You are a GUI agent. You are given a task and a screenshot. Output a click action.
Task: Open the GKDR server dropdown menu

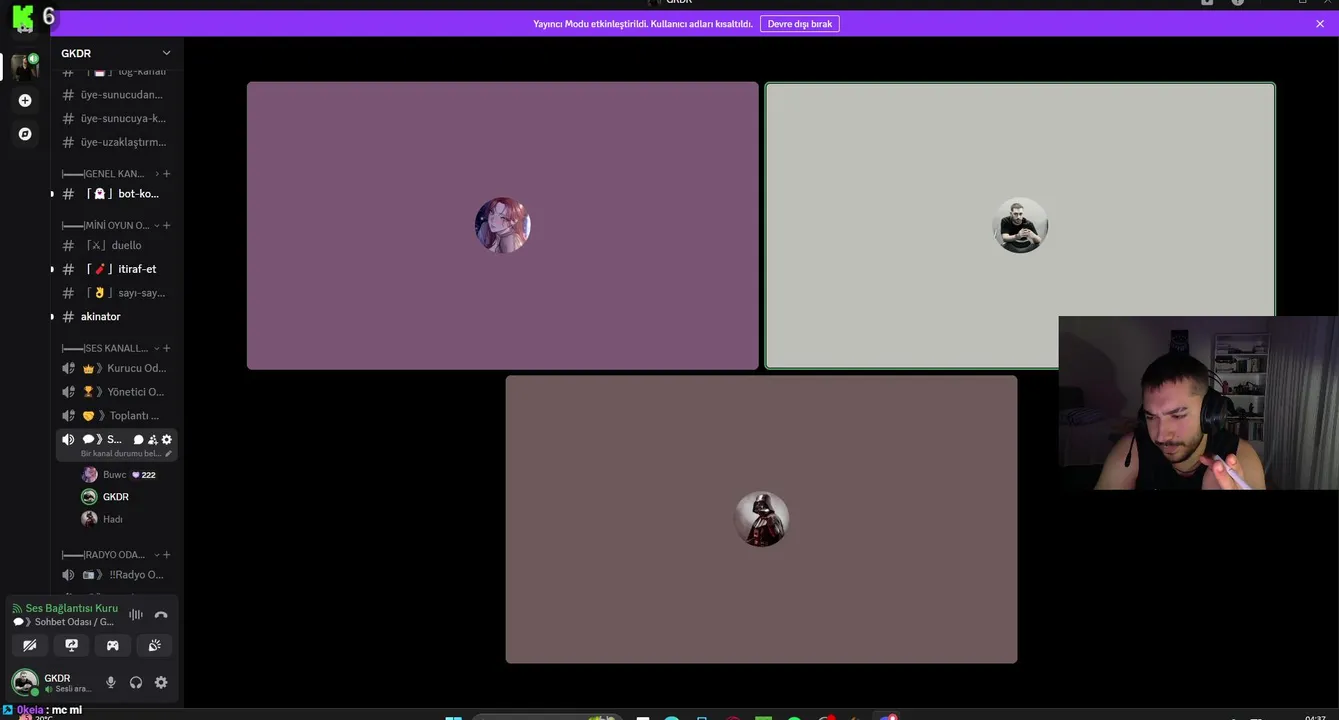point(116,53)
